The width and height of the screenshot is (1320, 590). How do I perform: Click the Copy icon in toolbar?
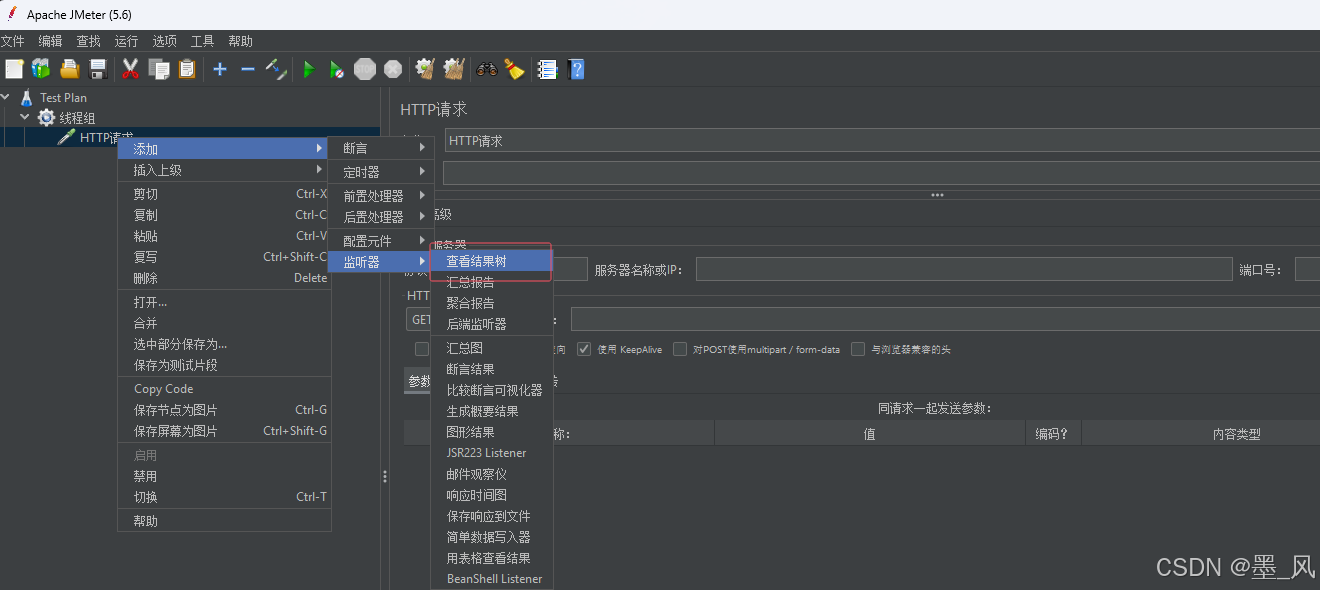click(x=158, y=69)
